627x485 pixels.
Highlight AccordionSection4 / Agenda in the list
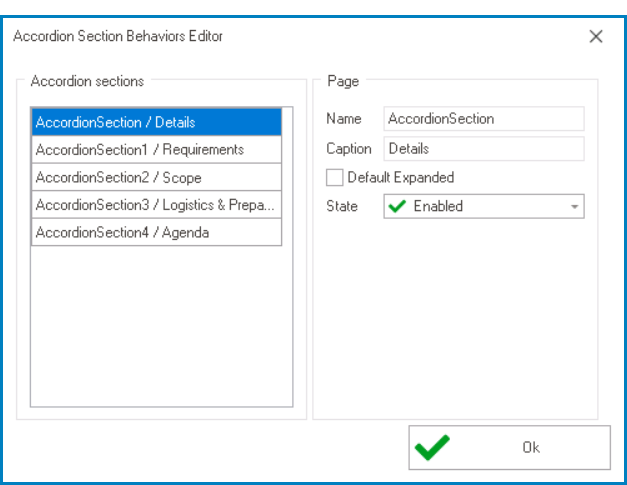(x=156, y=233)
